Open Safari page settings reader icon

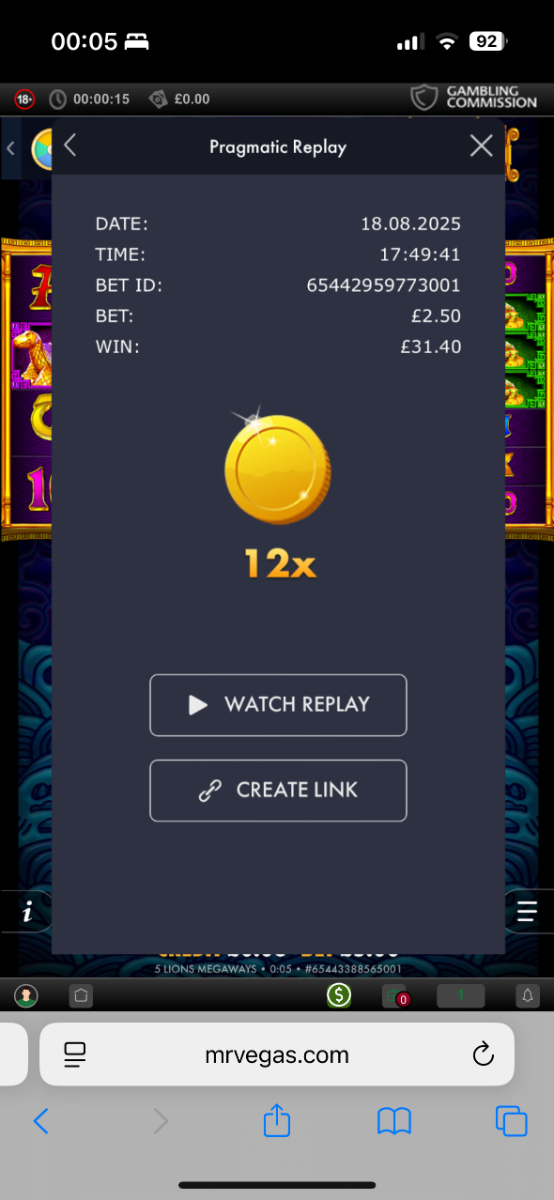click(x=75, y=1054)
